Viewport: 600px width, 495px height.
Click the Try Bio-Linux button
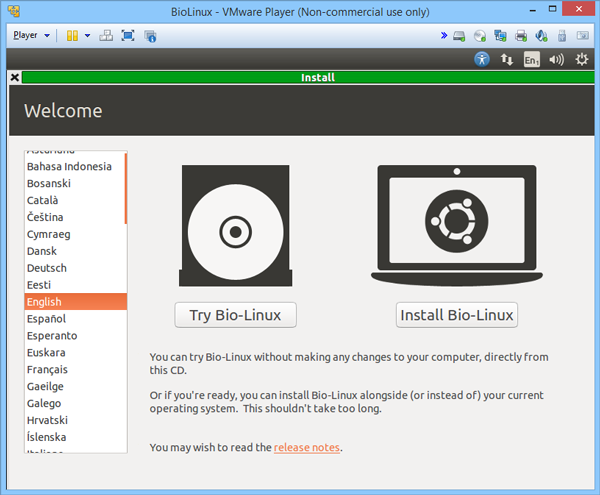click(x=235, y=315)
